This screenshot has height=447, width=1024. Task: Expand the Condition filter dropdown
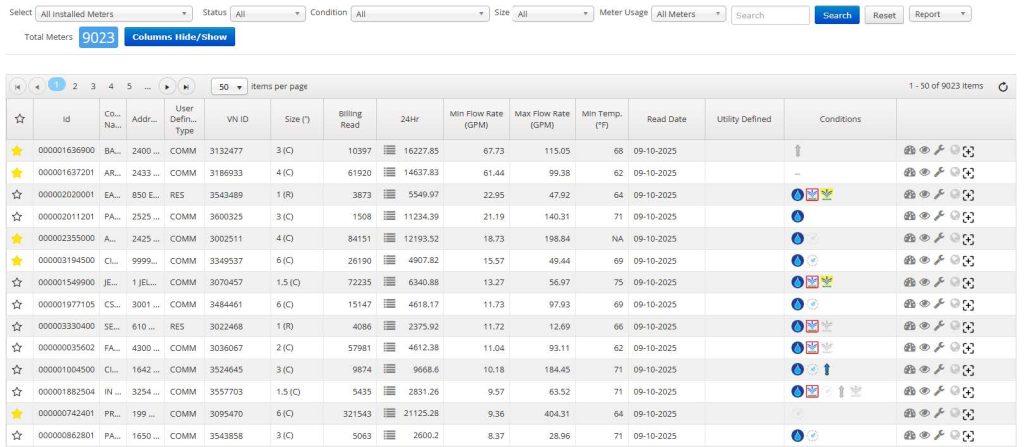pyautogui.click(x=420, y=14)
